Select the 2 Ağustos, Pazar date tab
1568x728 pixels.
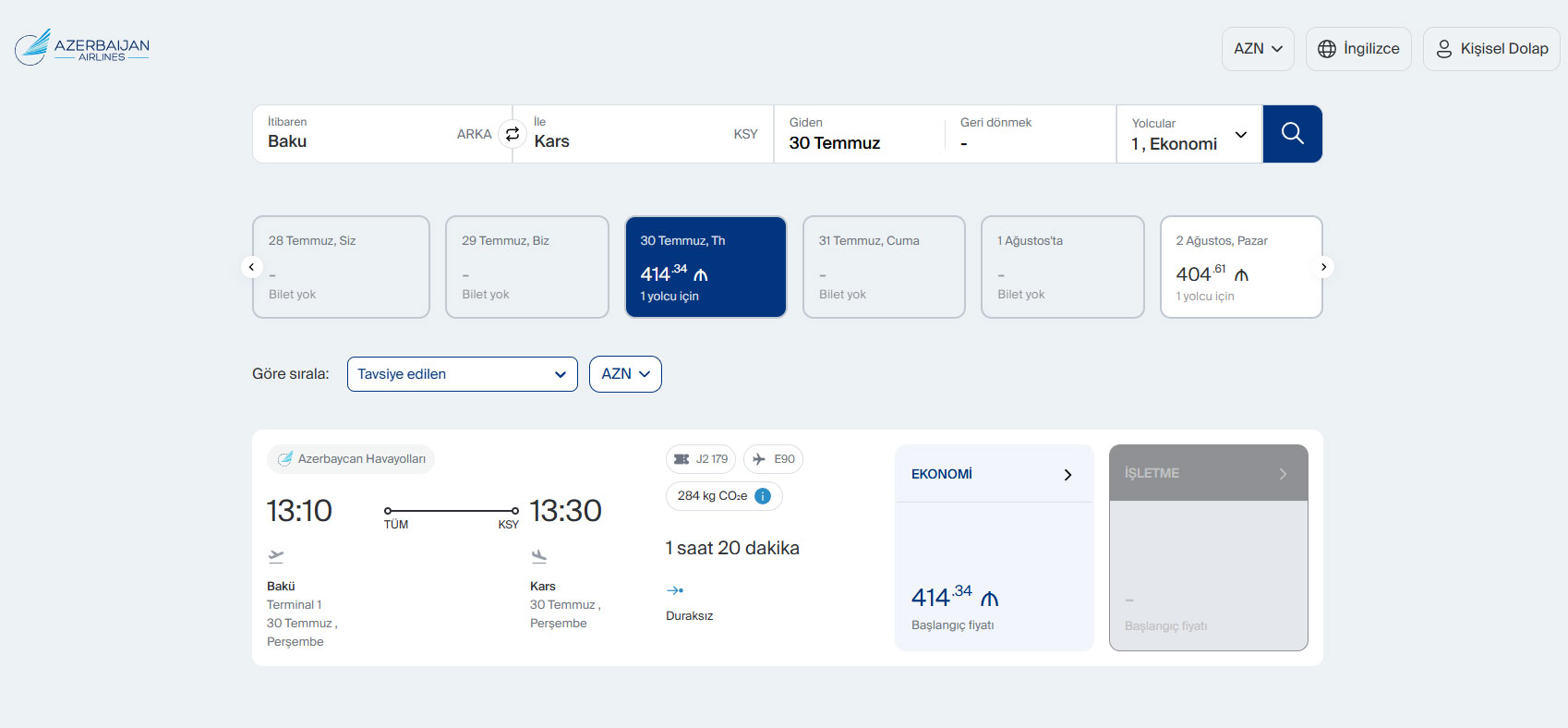1241,267
